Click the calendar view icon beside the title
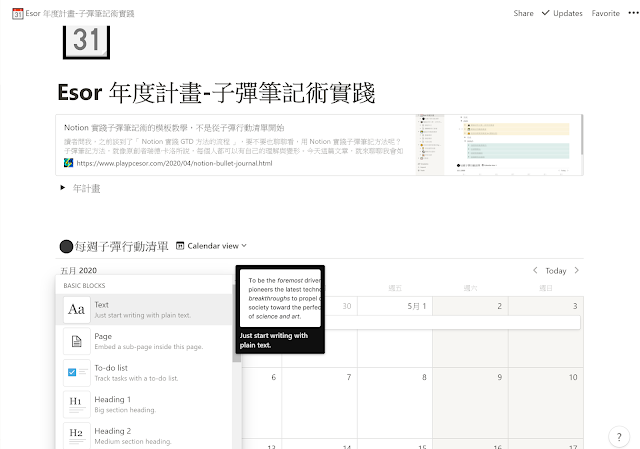Viewport: 640px width, 449px height. tap(180, 245)
